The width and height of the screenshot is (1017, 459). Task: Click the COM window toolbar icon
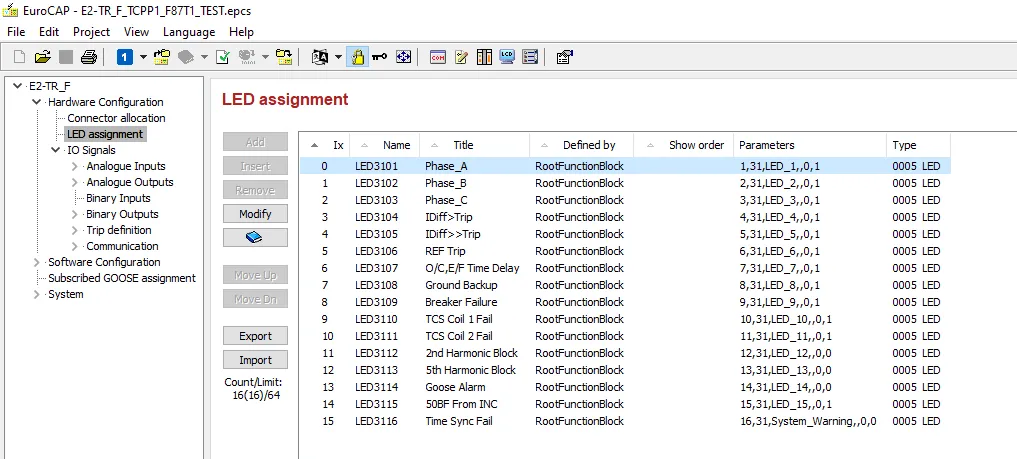[x=438, y=57]
